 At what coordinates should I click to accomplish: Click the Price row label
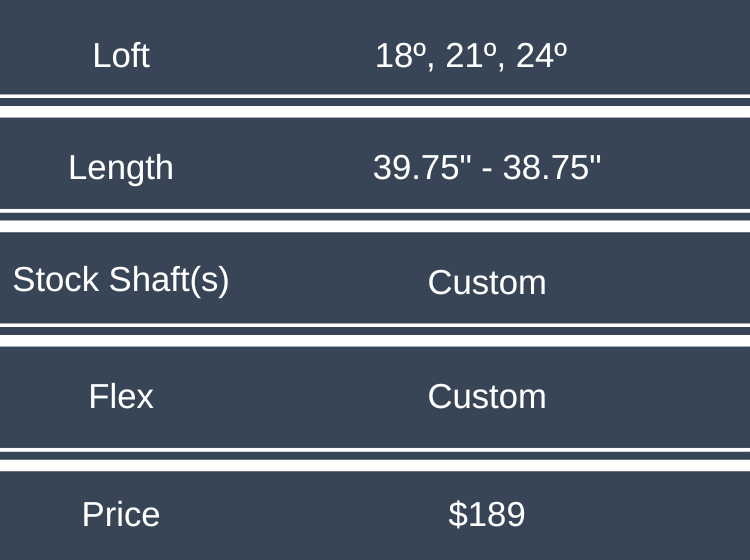(x=121, y=514)
